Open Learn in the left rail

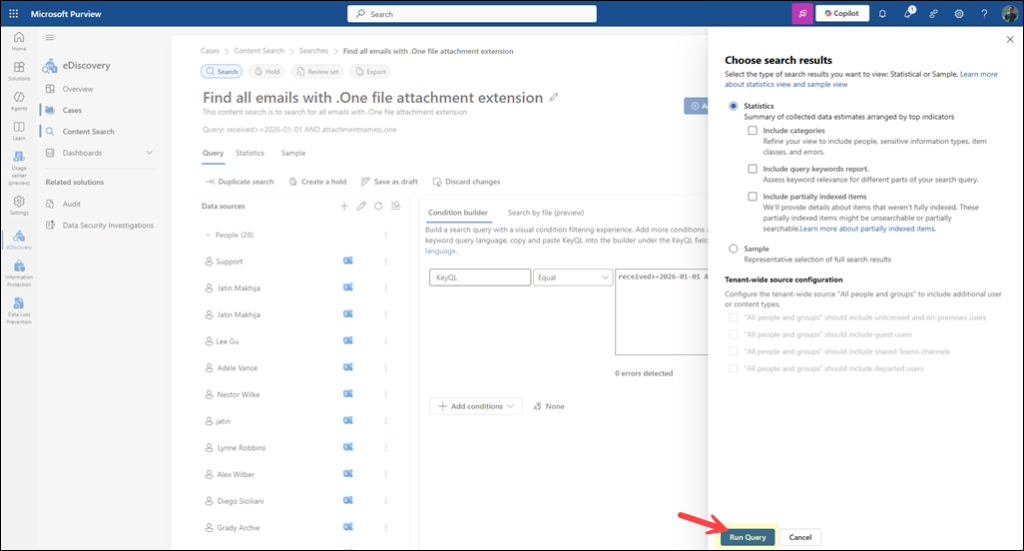point(19,131)
